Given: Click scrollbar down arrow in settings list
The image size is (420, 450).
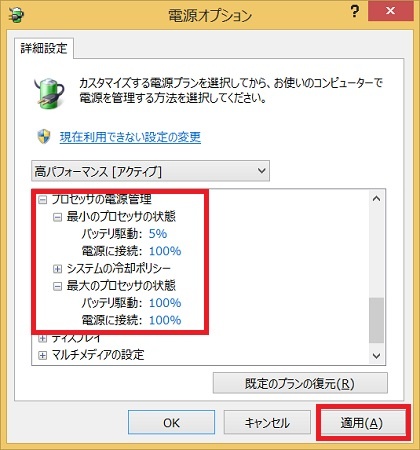Looking at the screenshot, I should click(377, 356).
